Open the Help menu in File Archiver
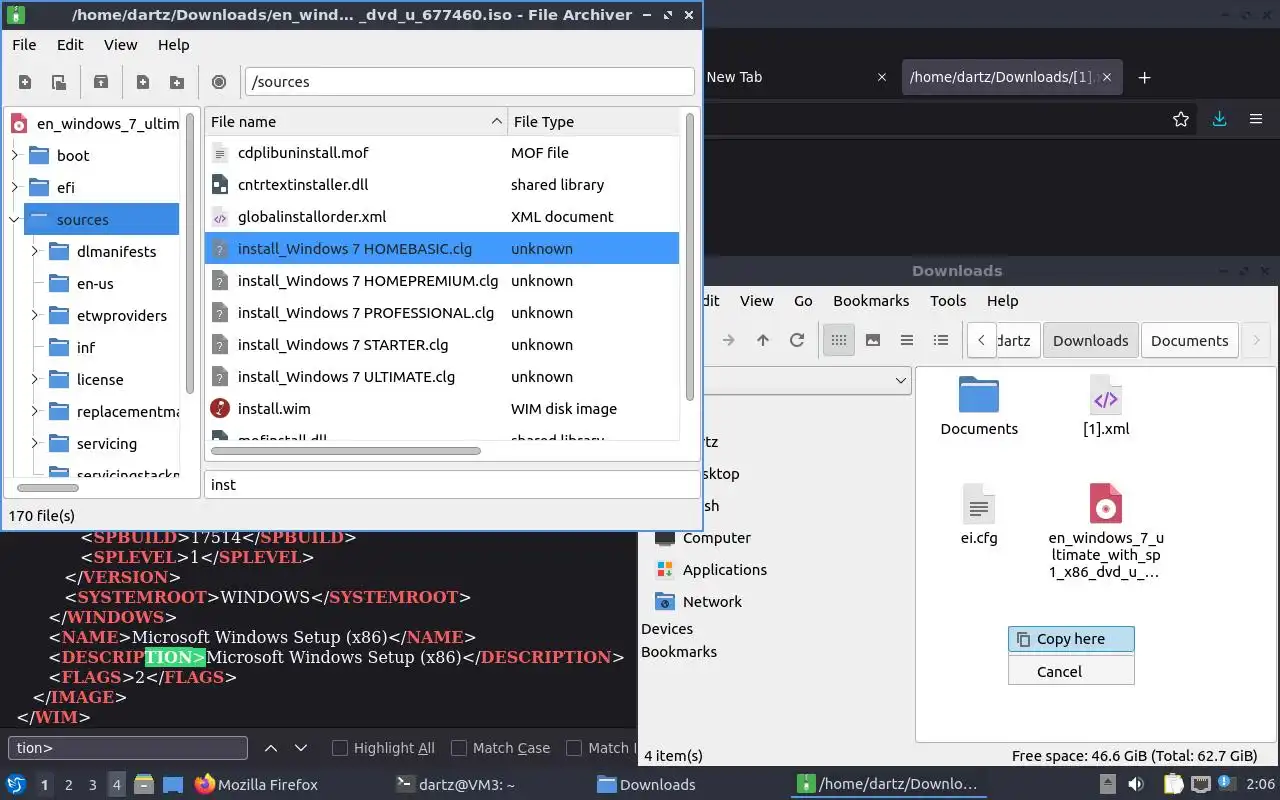The width and height of the screenshot is (1280, 800). [x=173, y=45]
